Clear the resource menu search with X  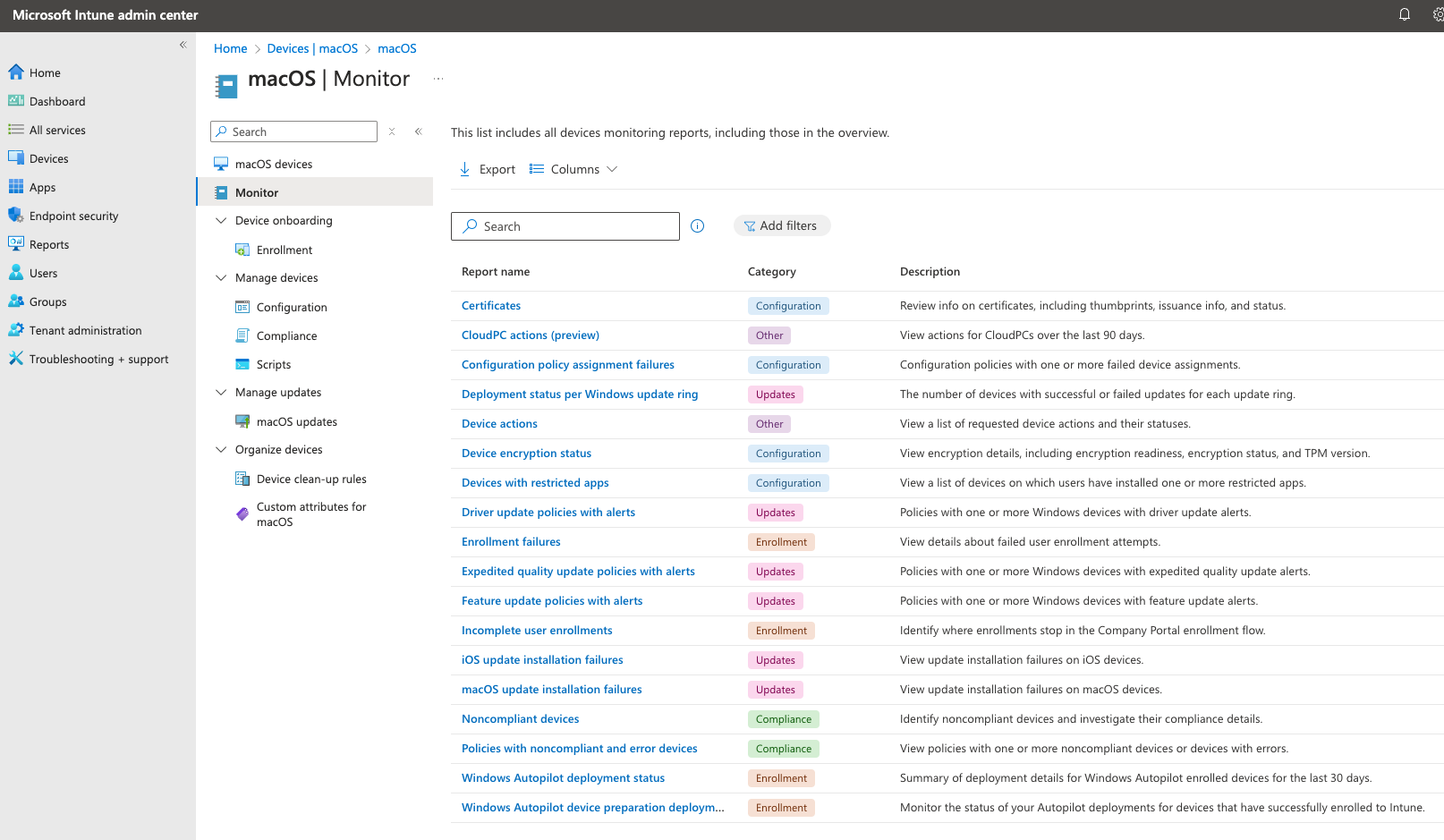(x=392, y=132)
